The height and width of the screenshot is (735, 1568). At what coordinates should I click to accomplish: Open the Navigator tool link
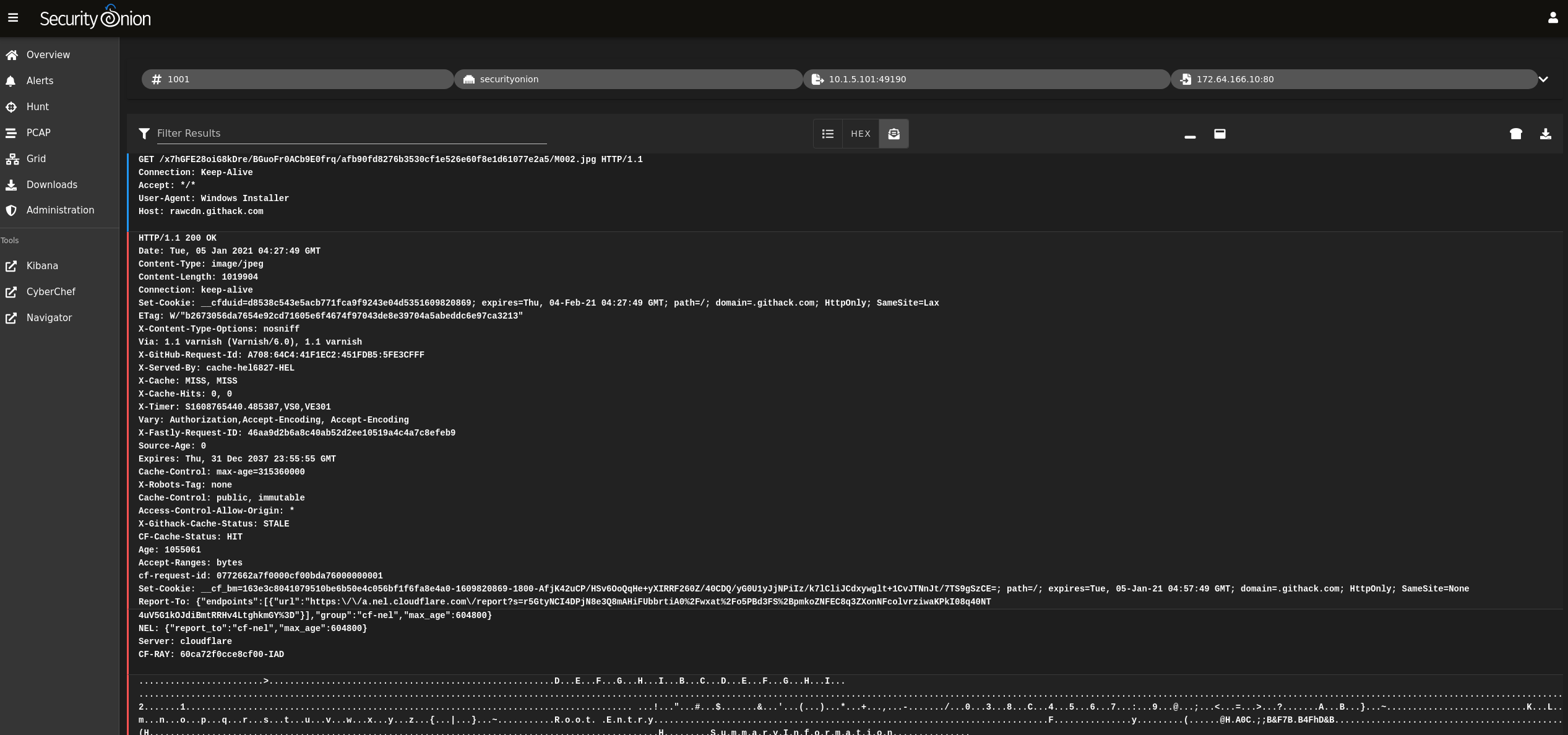49,318
